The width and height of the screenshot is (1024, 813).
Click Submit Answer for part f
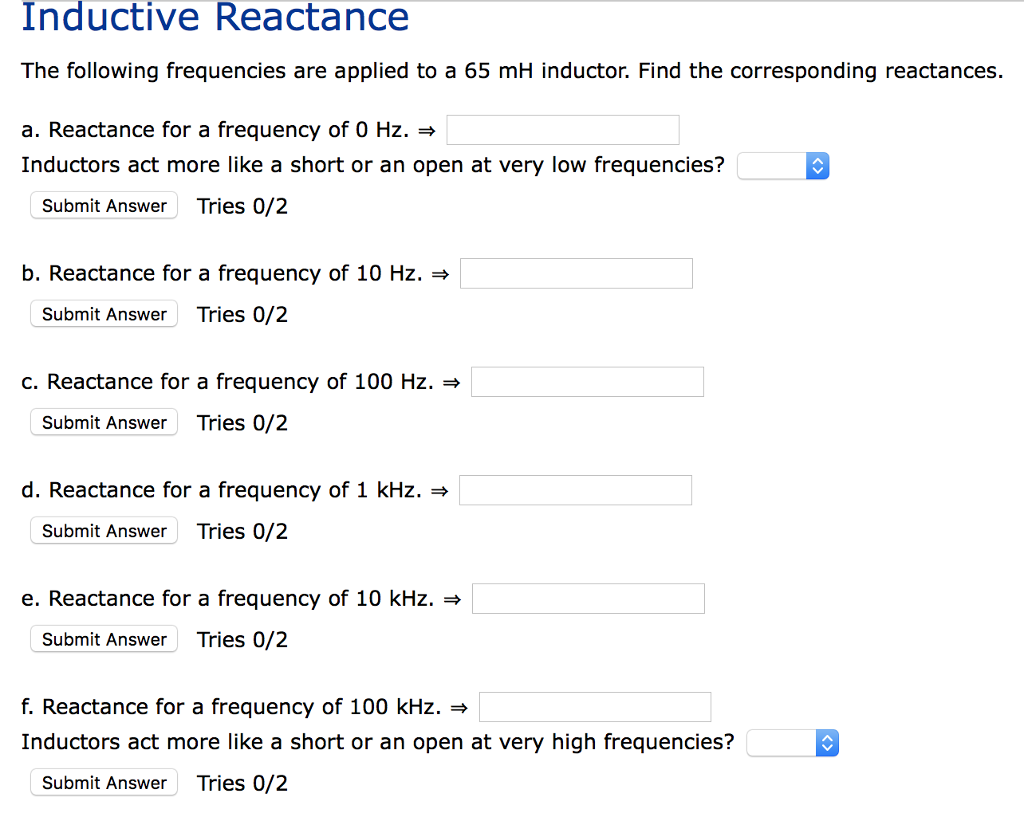click(x=103, y=782)
